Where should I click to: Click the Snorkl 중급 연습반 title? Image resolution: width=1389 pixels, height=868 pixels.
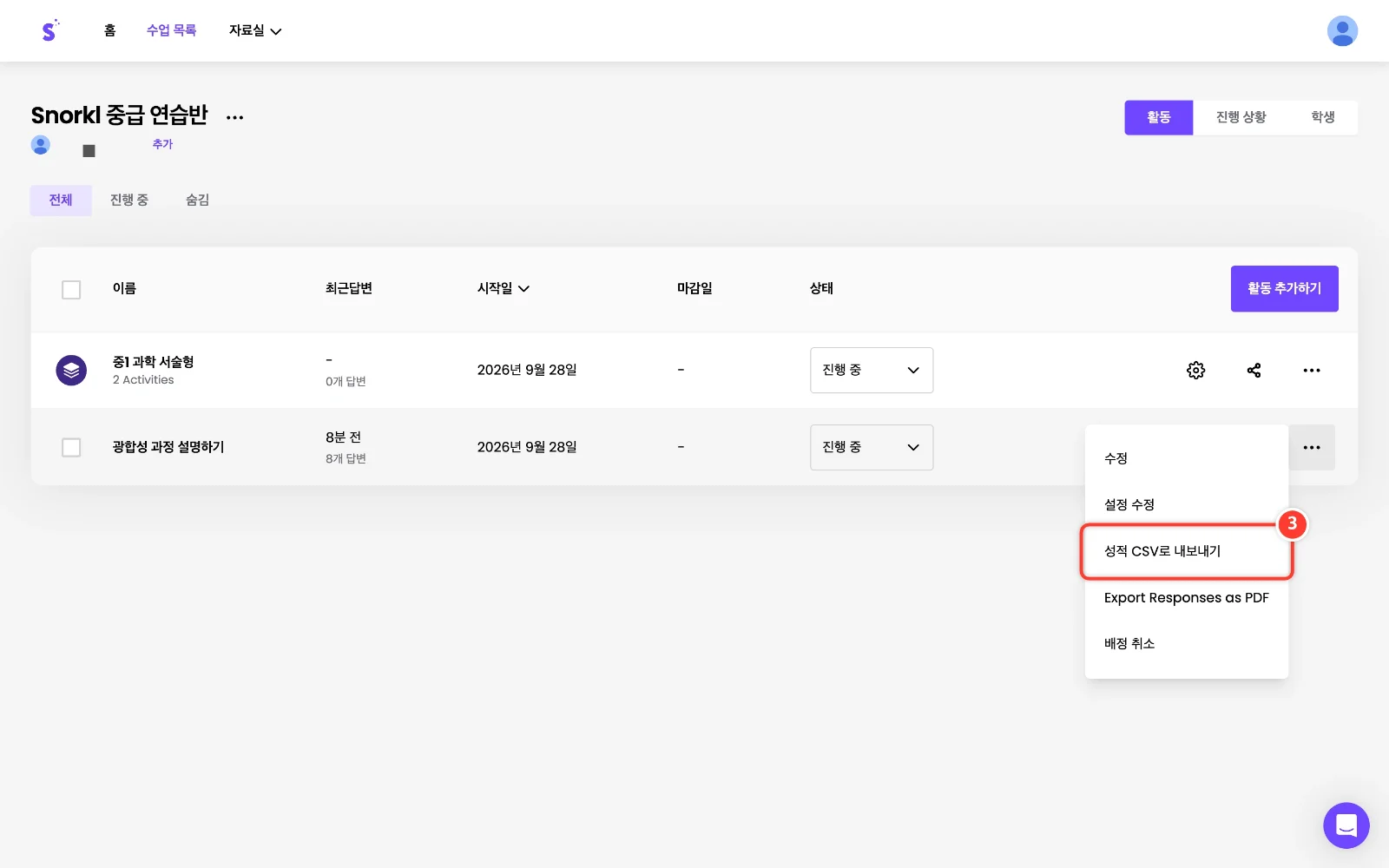[119, 115]
